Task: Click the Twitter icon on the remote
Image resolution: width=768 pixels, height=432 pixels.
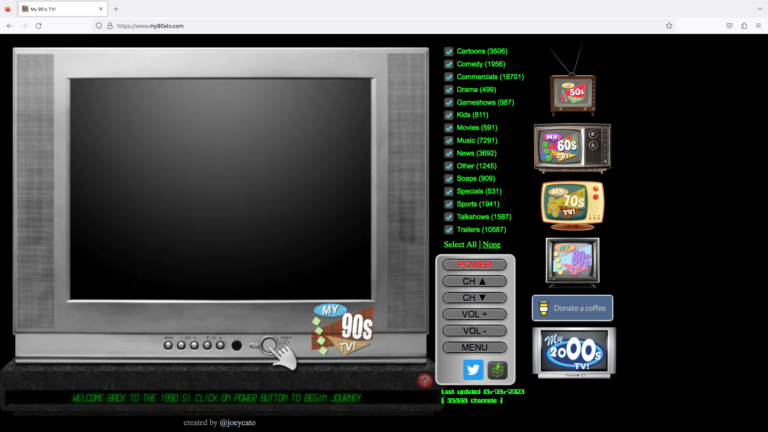Action: 473,370
